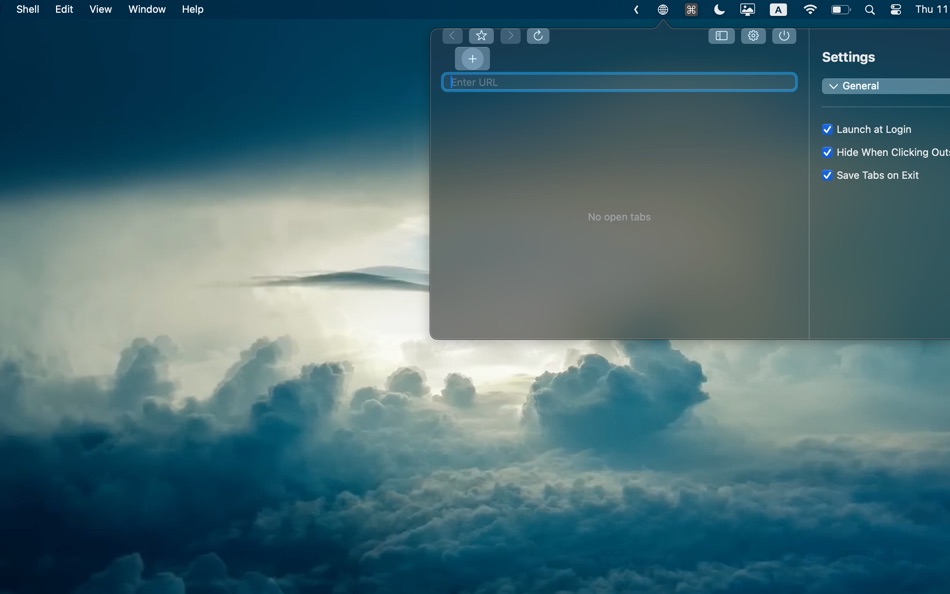Viewport: 950px width, 594px height.
Task: Uncheck Launch at Login checkbox
Action: [827, 129]
